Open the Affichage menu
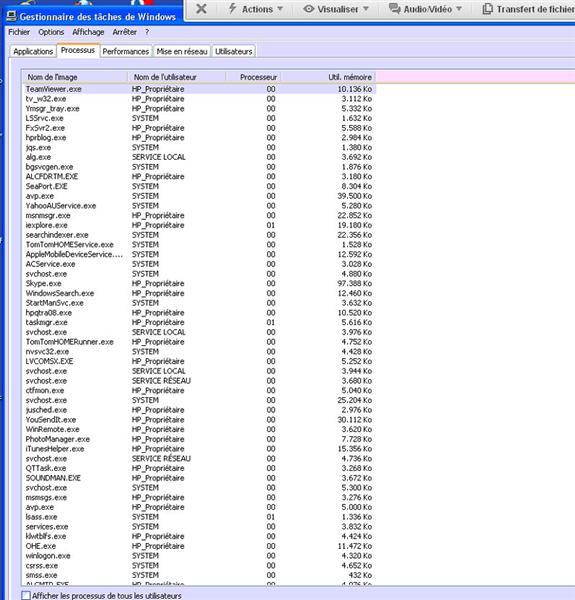 point(88,32)
